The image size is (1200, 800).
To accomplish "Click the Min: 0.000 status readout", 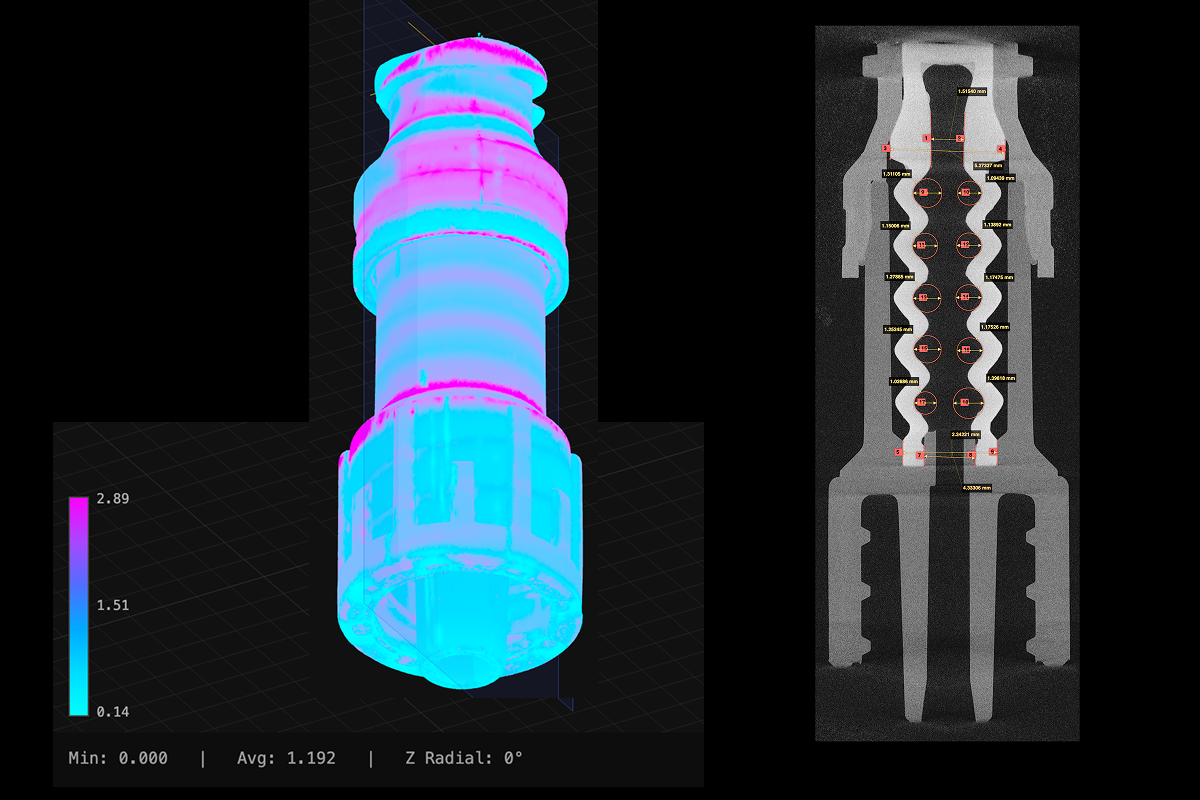I will (x=118, y=758).
